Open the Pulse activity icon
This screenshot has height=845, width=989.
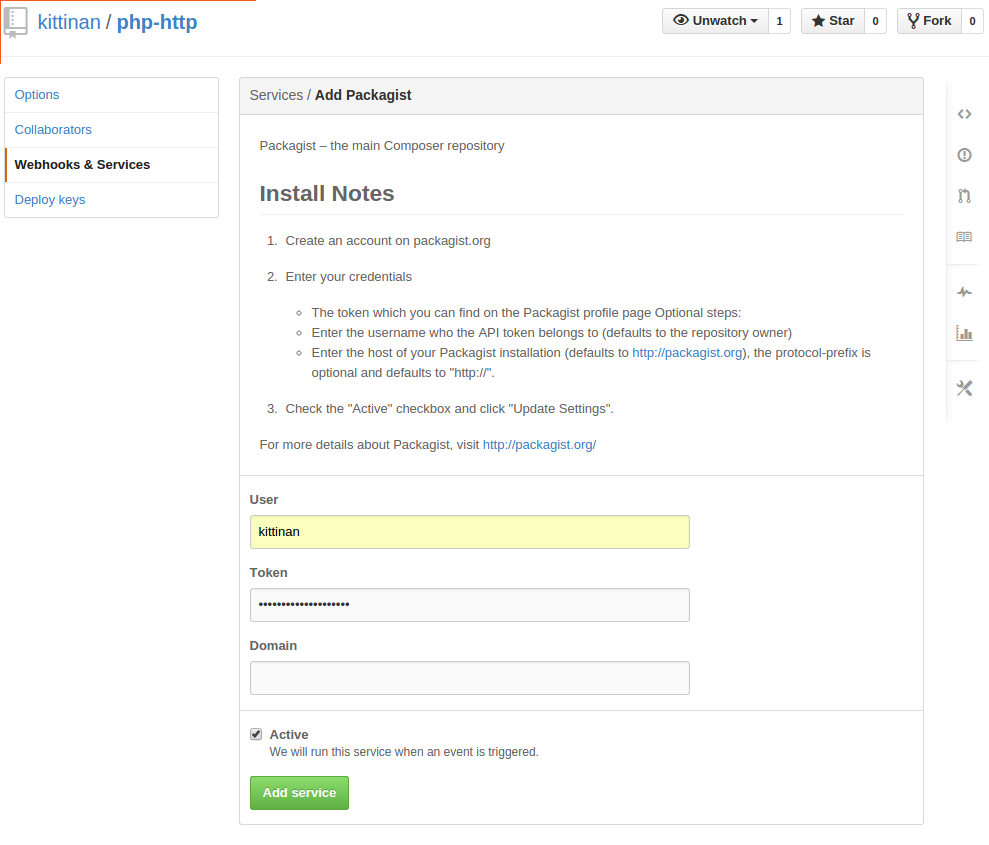coord(964,292)
